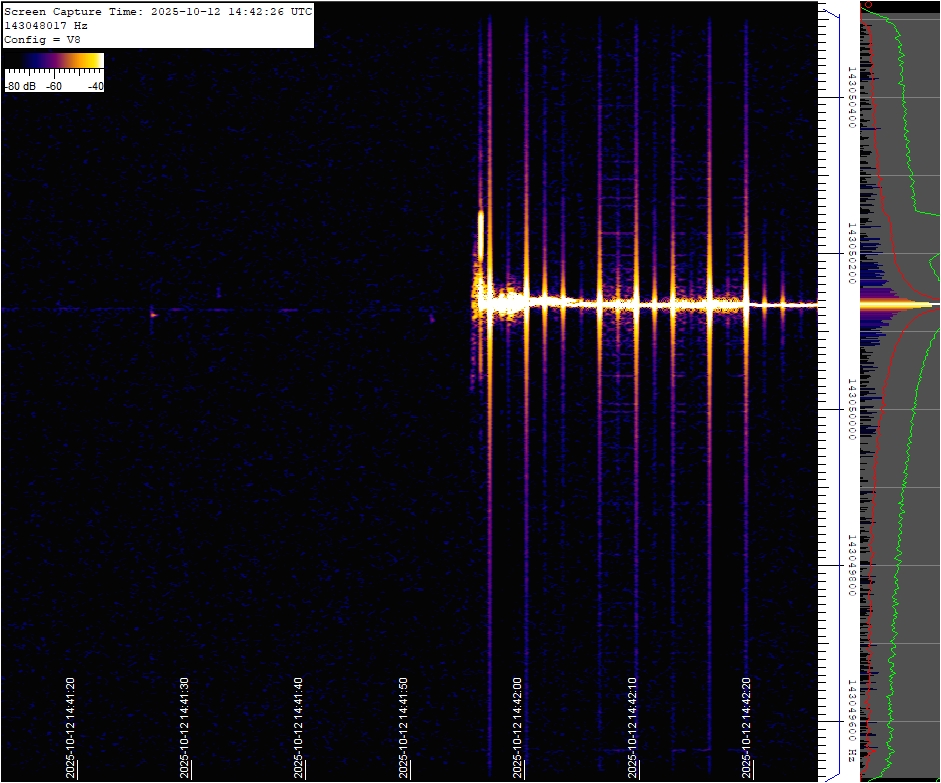Click the red circle marker above spectrum graph
The image size is (941, 783).
tap(867, 5)
